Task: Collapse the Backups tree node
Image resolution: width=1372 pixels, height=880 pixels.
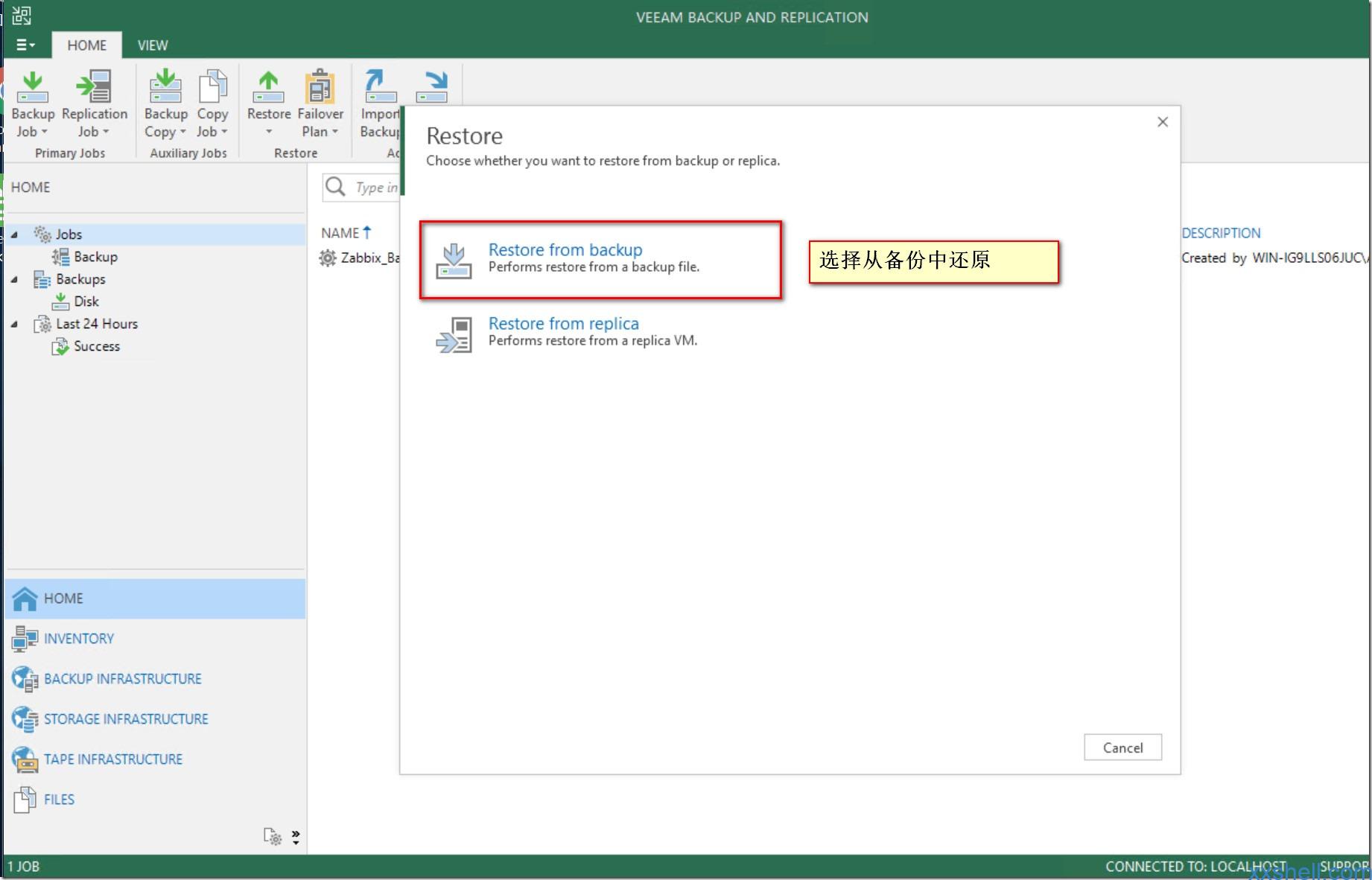Action: pos(14,279)
